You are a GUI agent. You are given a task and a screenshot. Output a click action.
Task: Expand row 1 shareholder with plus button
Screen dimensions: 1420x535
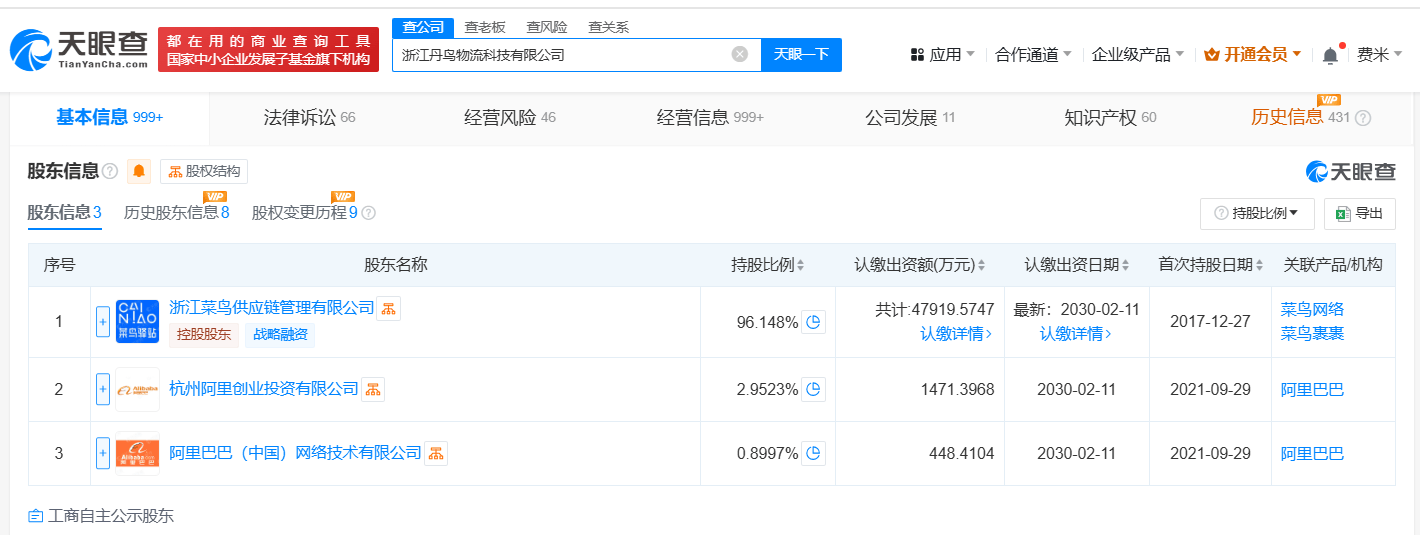102,322
